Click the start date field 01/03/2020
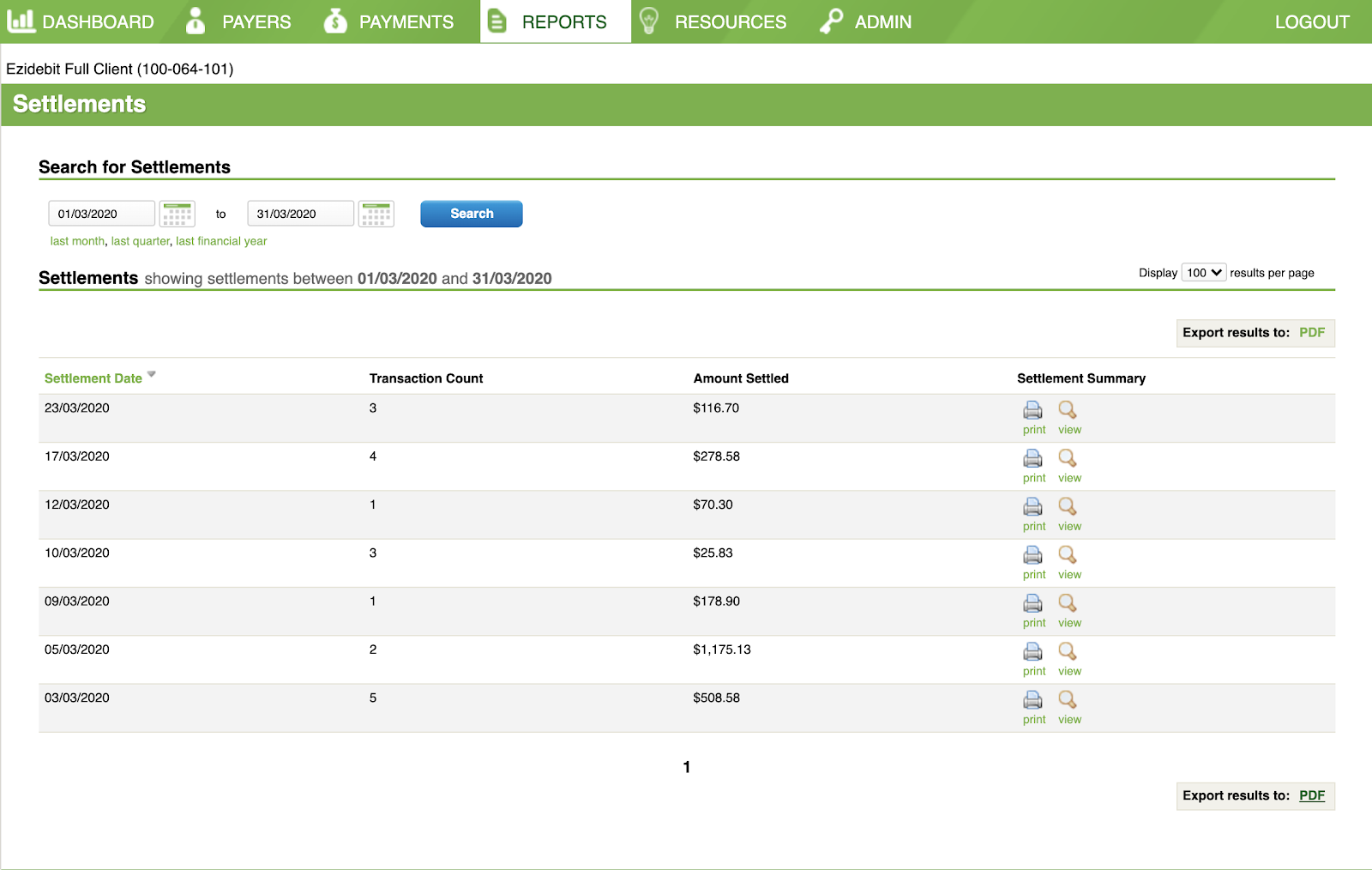Viewport: 1372px width, 870px height. (102, 214)
